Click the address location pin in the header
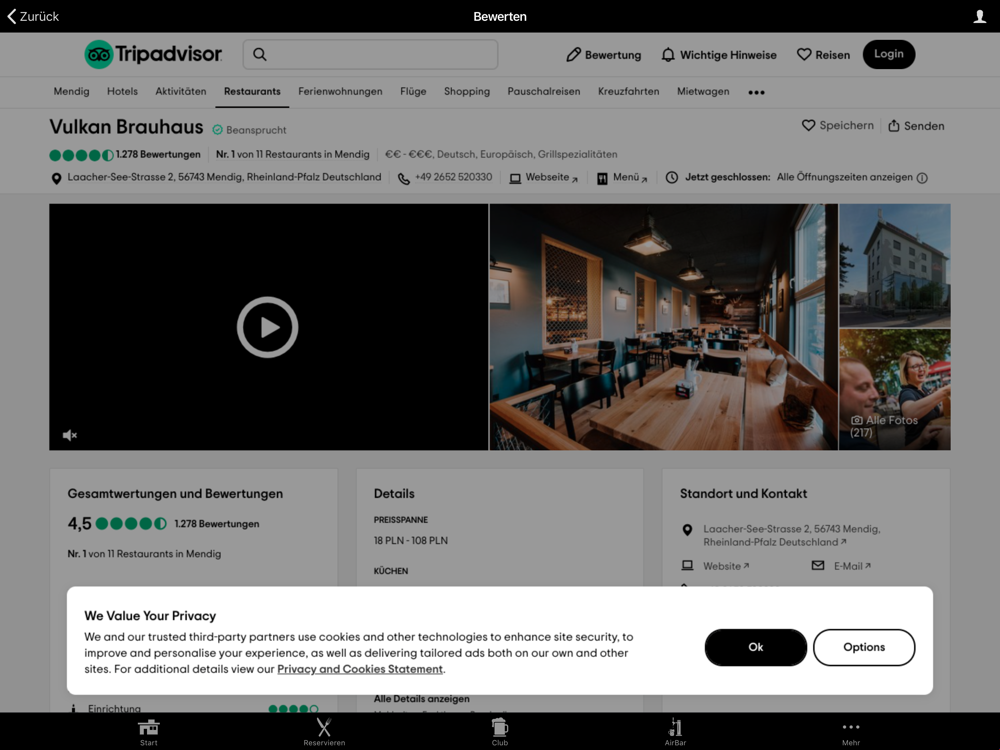 pyautogui.click(x=56, y=179)
